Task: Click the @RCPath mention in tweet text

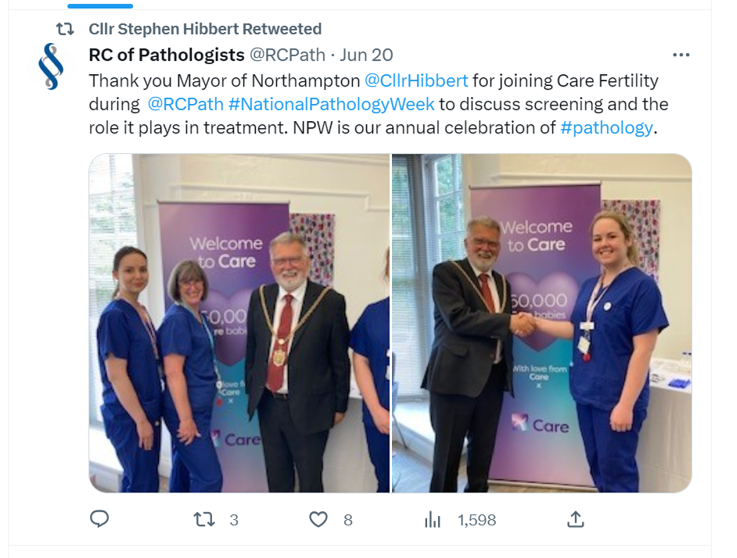Action: point(185,104)
